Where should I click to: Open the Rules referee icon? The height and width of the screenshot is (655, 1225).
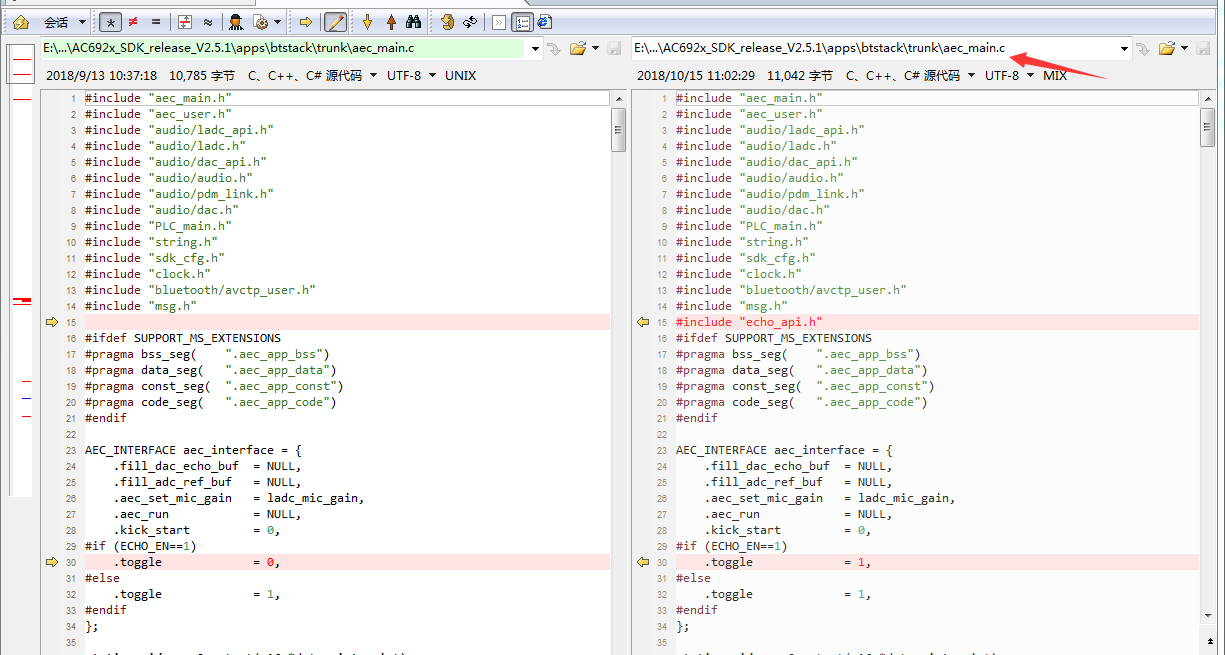click(x=236, y=21)
